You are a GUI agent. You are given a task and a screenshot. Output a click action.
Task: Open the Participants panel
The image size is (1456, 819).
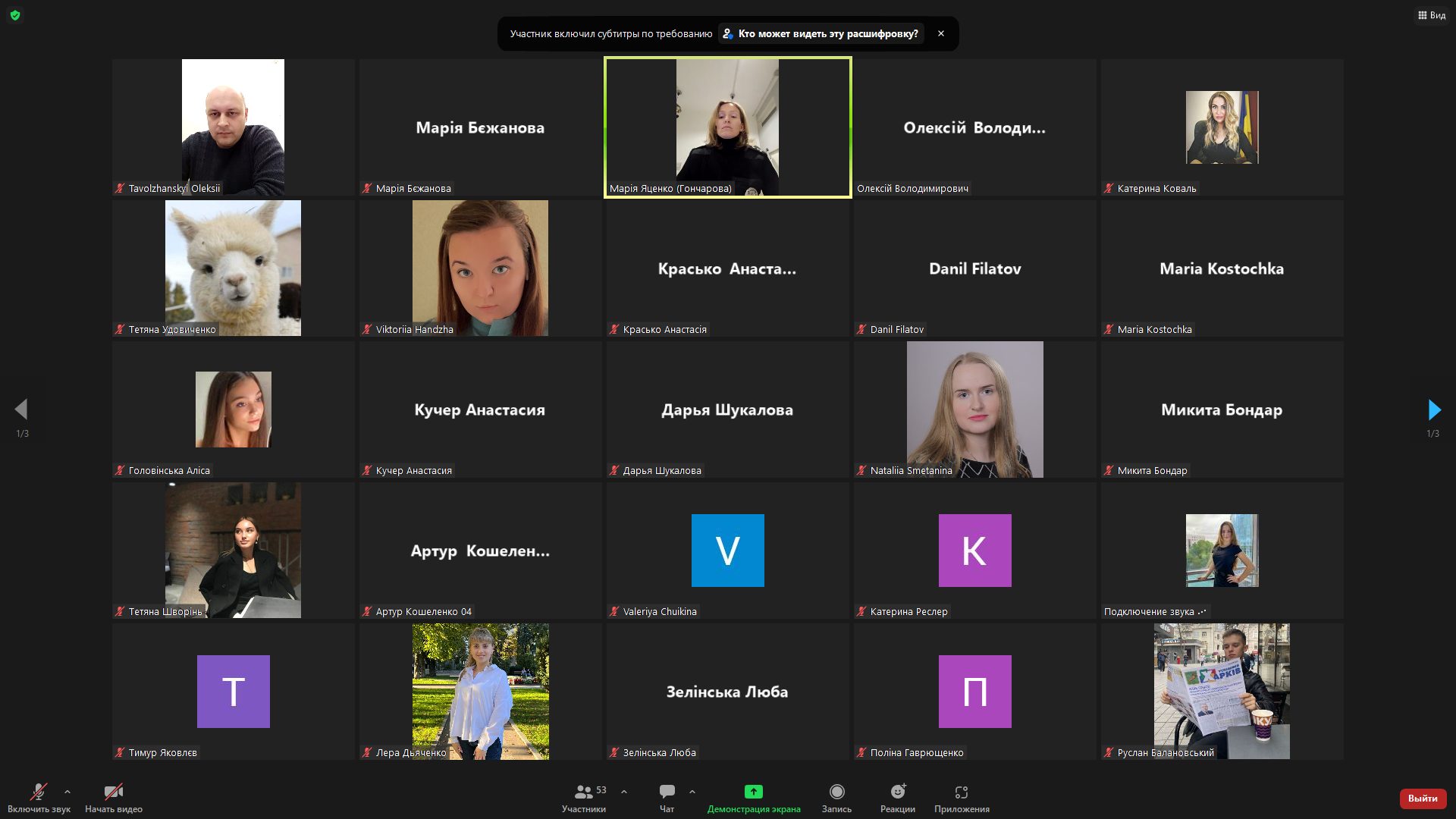584,798
